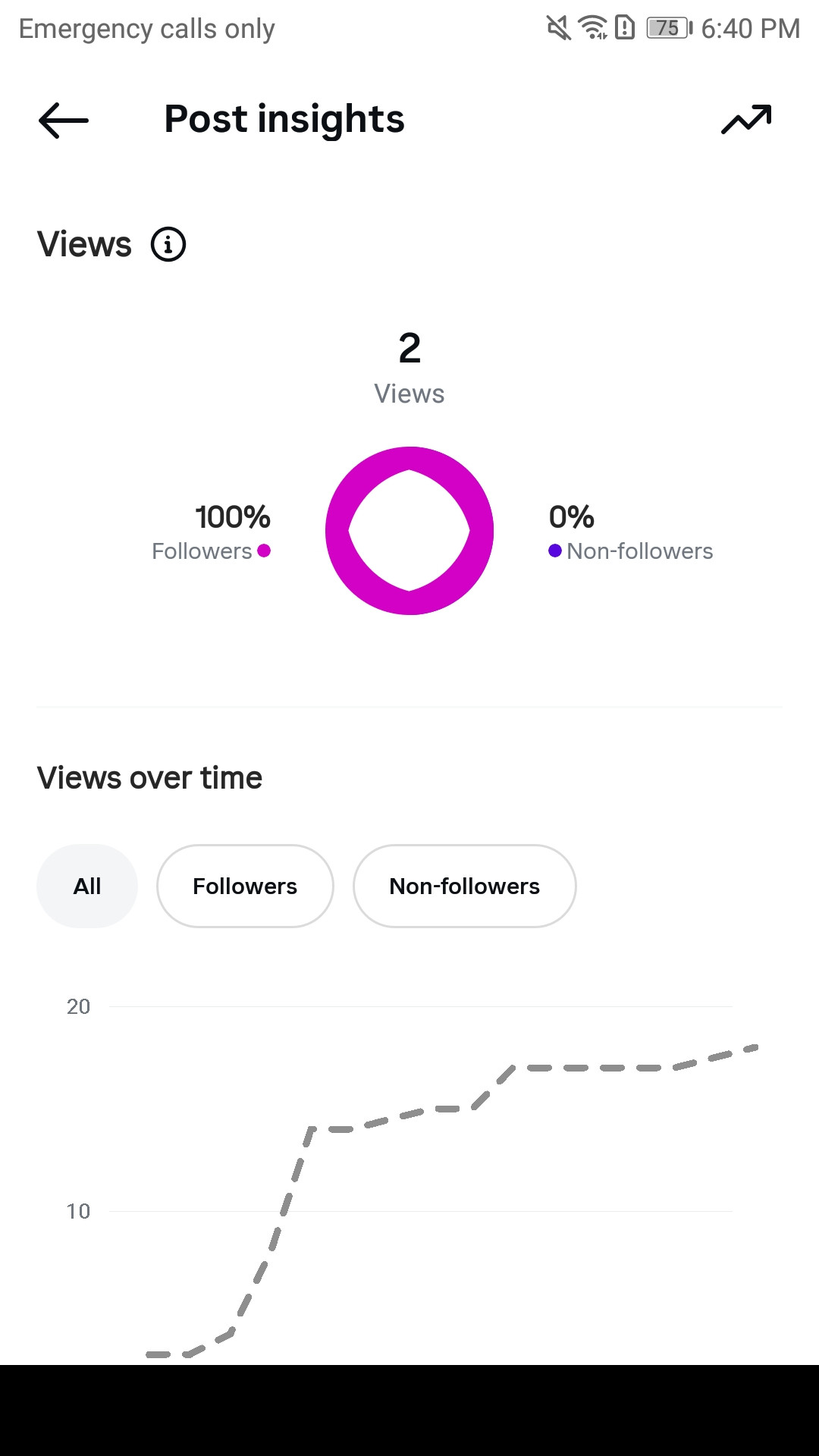Image resolution: width=819 pixels, height=1456 pixels.
Task: Select the Non-followers filter chip
Action: pos(465,886)
